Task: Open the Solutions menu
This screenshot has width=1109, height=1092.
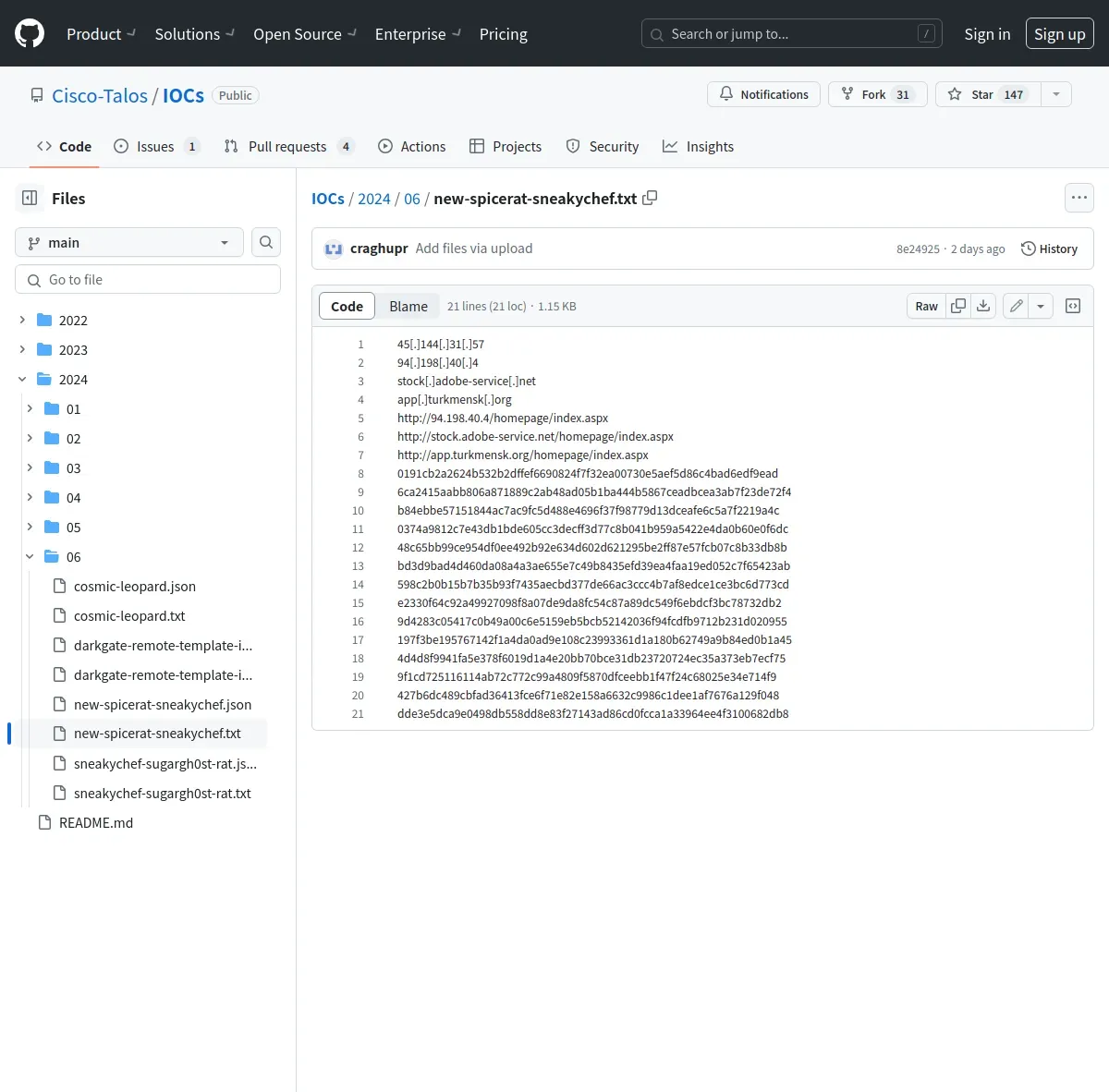Action: pos(194,34)
